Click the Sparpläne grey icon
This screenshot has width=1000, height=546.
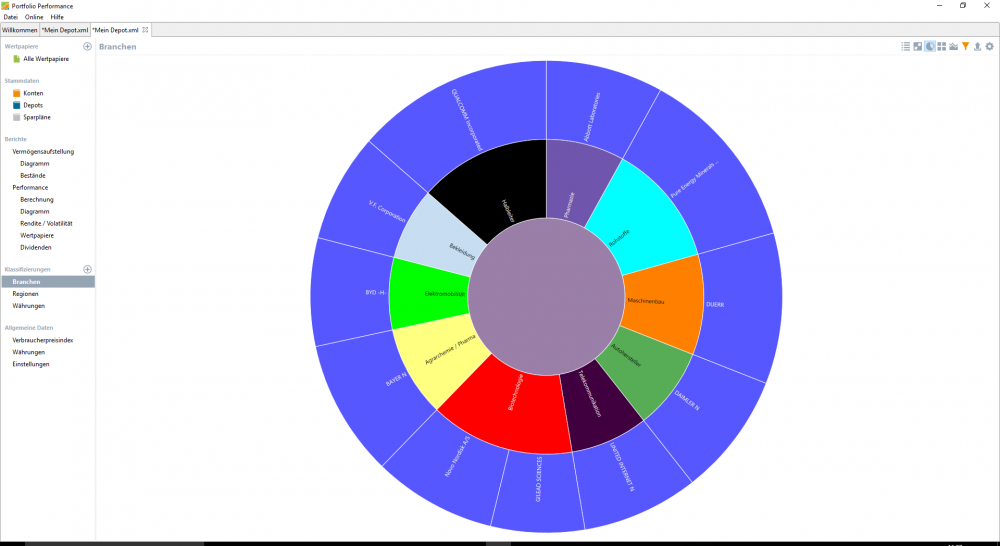(x=17, y=117)
